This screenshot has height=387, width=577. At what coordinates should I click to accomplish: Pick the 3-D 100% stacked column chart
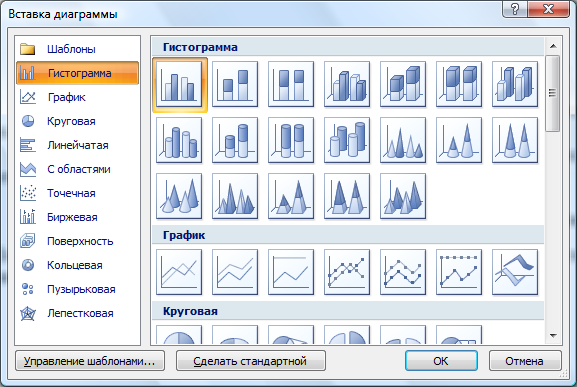point(459,84)
